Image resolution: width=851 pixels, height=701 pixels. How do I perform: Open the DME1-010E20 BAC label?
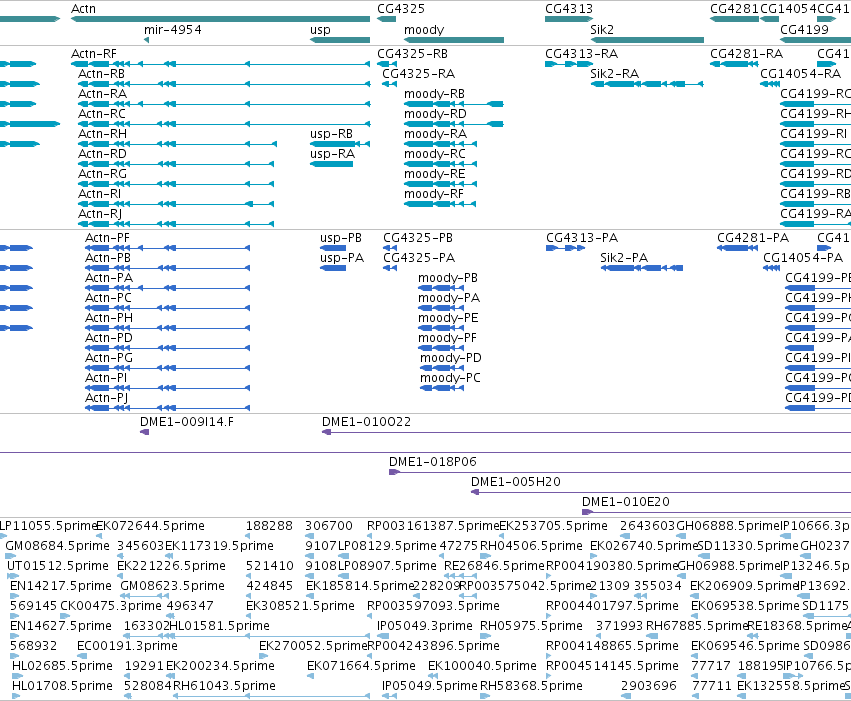(625, 502)
